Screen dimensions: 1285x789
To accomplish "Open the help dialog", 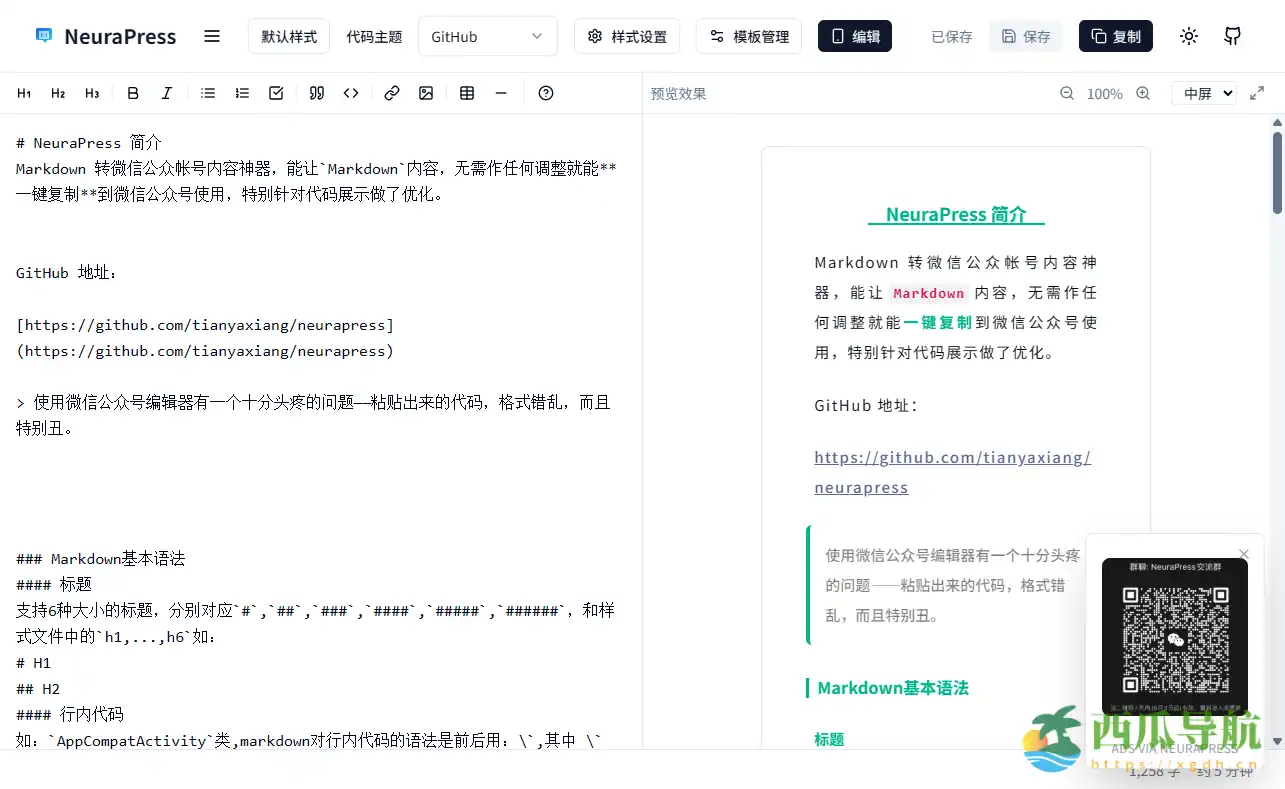I will point(545,92).
